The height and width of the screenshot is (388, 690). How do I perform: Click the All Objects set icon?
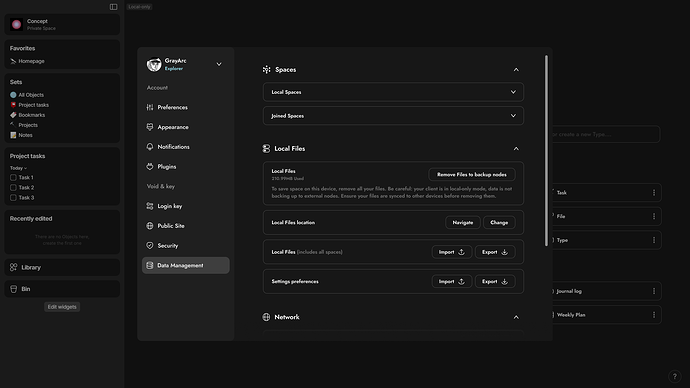tap(13, 95)
